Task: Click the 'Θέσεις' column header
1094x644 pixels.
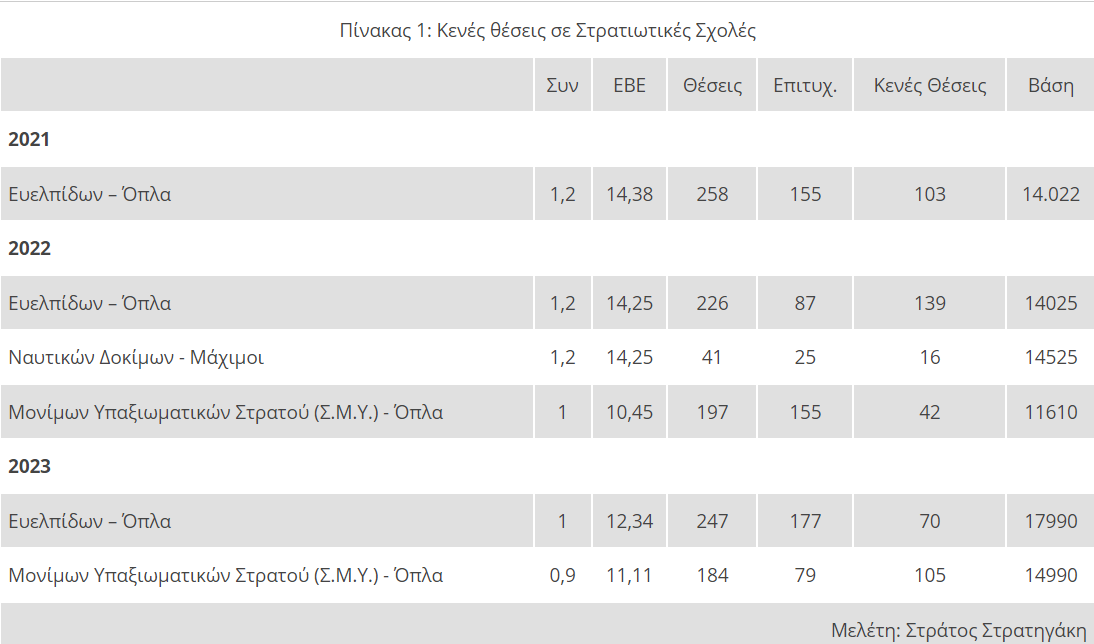Action: click(x=712, y=85)
